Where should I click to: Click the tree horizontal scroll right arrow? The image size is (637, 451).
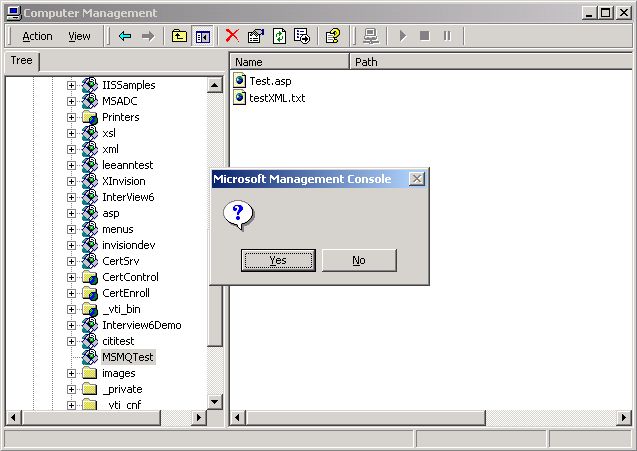(199, 417)
